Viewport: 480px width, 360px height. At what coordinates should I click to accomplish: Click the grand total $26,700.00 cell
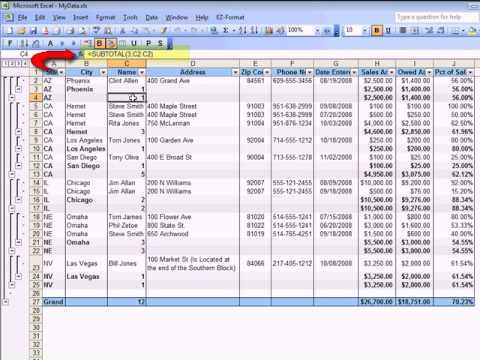(x=377, y=302)
